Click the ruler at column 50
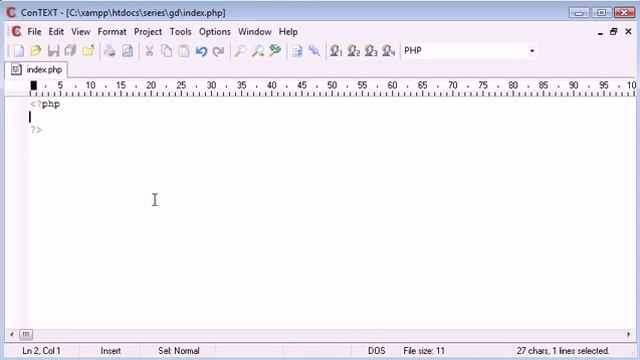The width and height of the screenshot is (640, 360). coord(332,87)
